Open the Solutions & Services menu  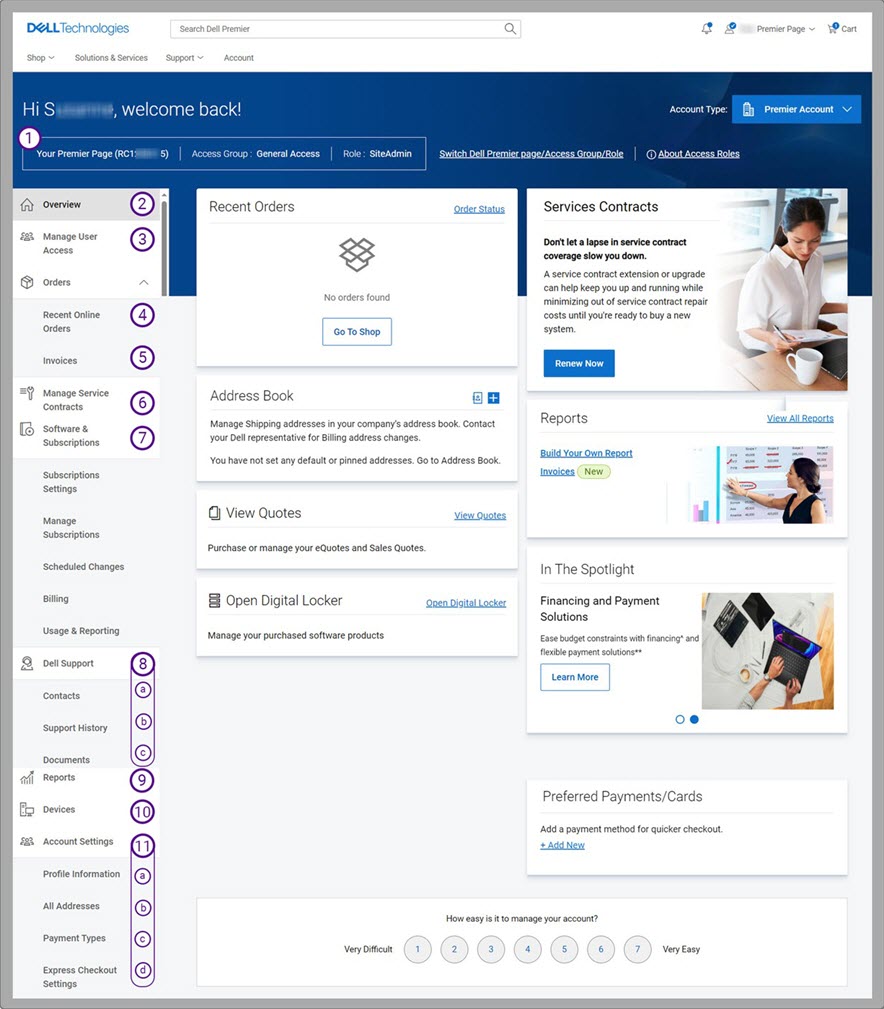point(110,57)
